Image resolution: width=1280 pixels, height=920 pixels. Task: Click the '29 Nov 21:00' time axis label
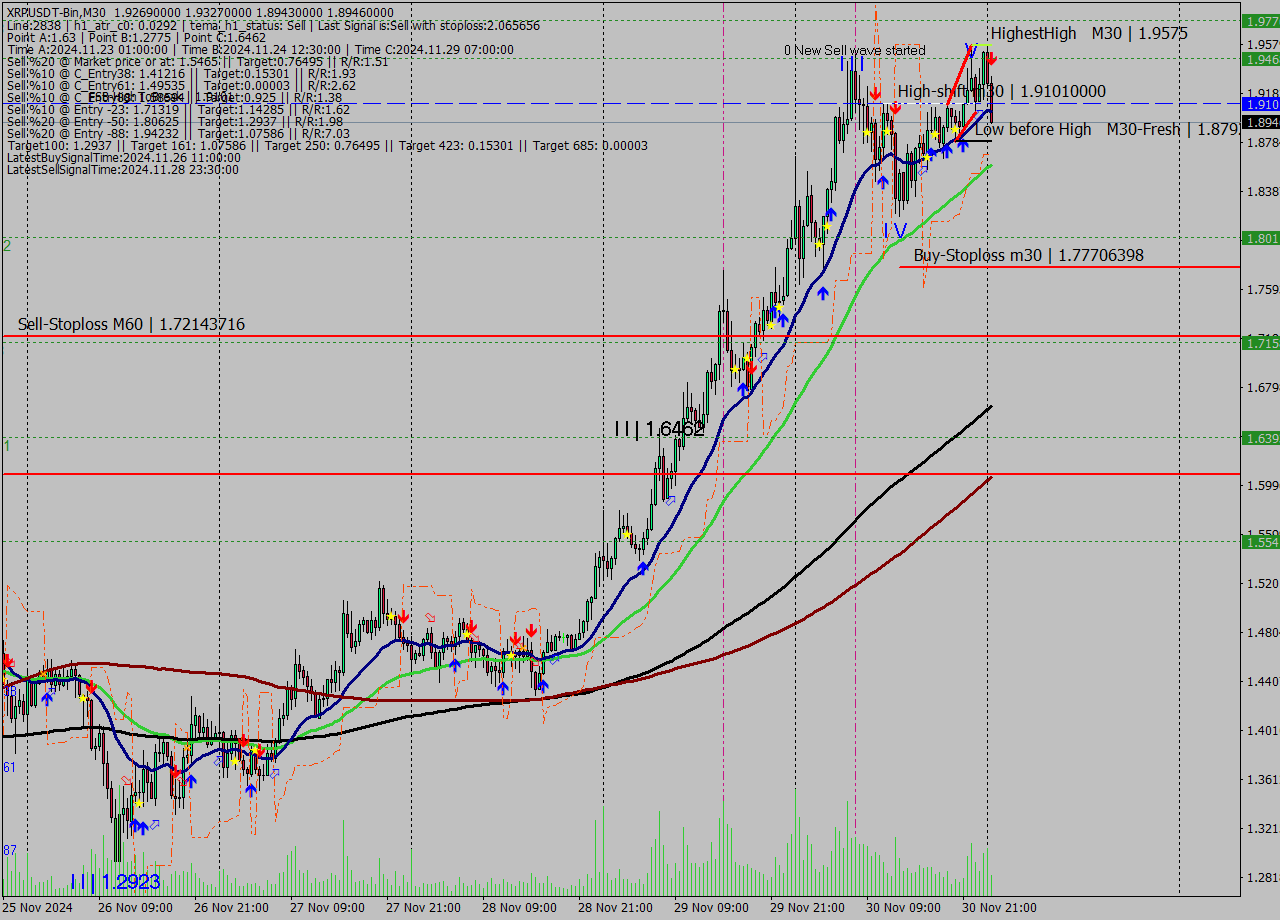tap(807, 908)
